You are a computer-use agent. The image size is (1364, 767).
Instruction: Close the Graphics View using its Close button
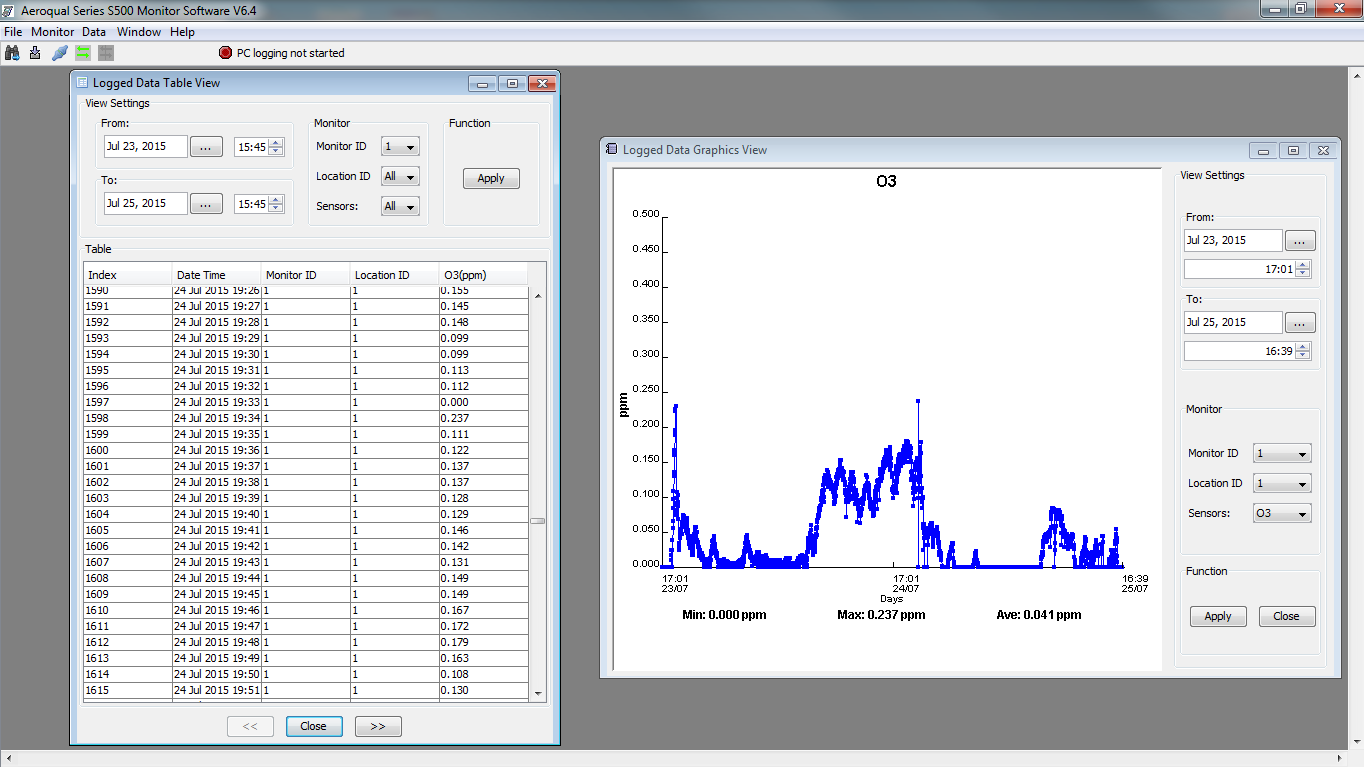1287,616
